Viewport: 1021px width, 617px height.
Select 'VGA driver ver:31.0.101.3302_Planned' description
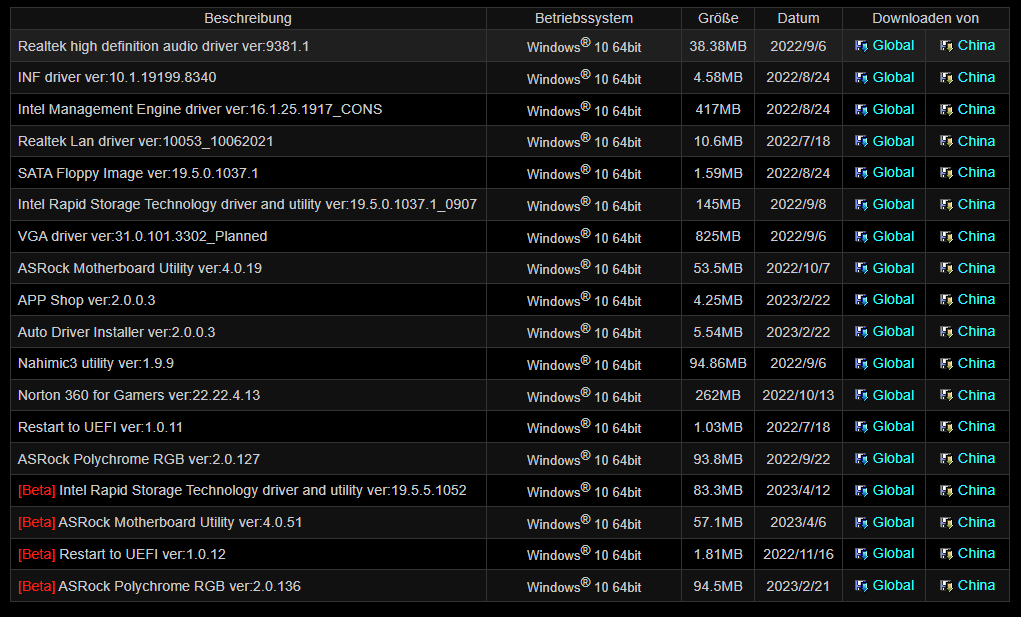click(143, 236)
